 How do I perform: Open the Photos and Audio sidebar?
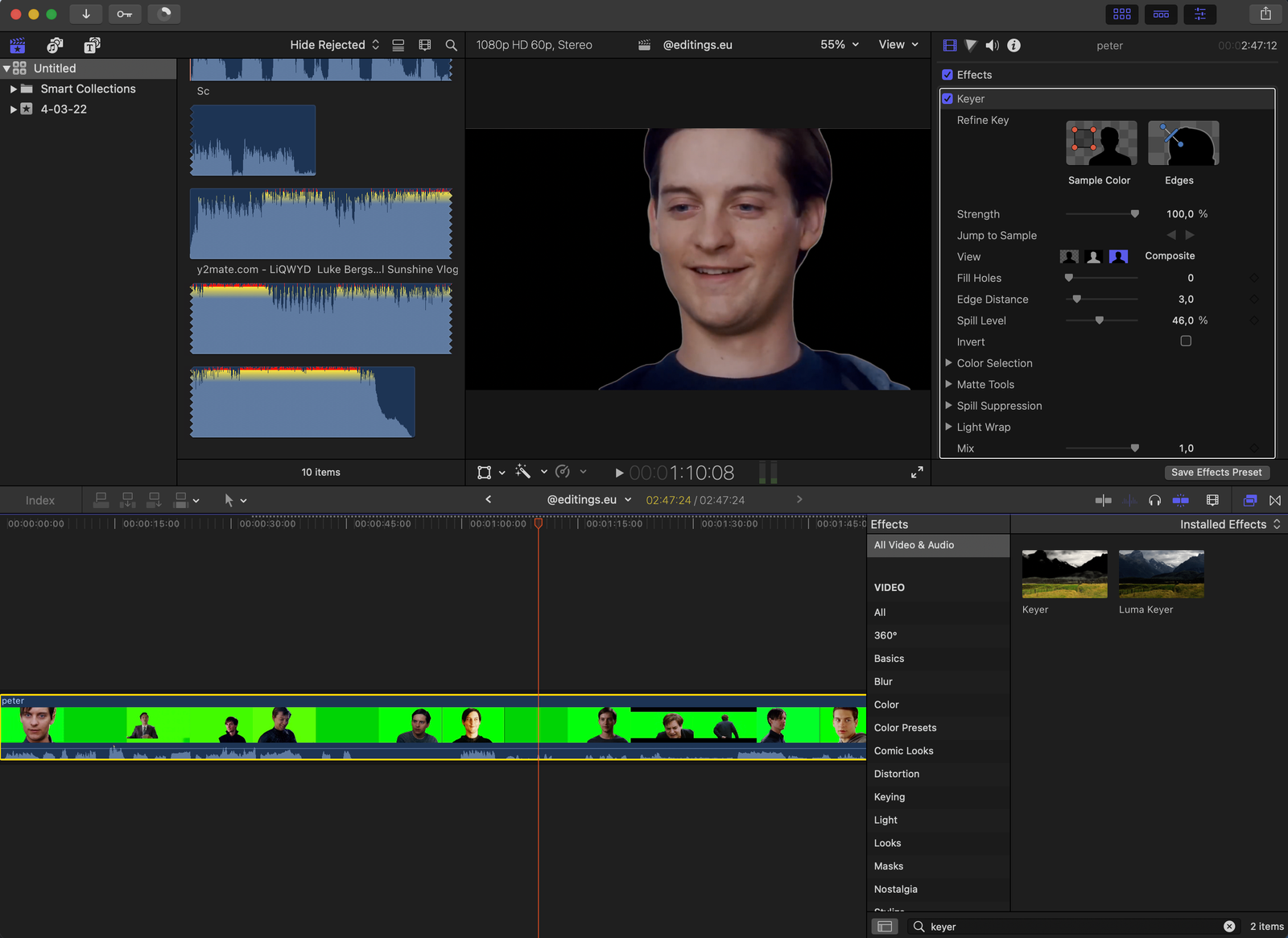coord(55,45)
